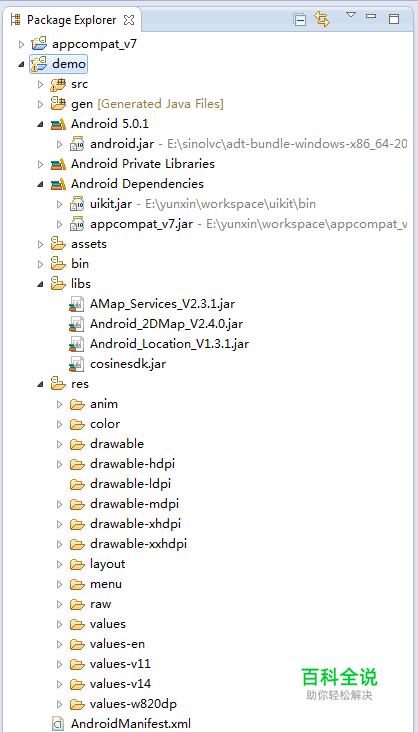418x732 pixels.
Task: Select the drawable-ldpi folder
Action: click(x=134, y=484)
